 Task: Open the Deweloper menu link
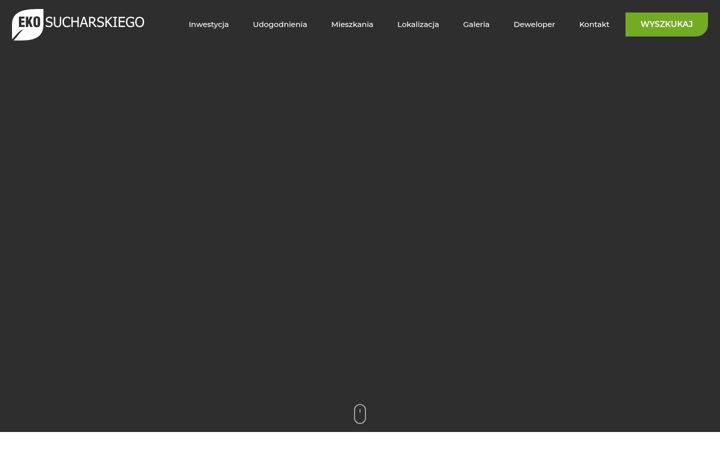coord(534,24)
